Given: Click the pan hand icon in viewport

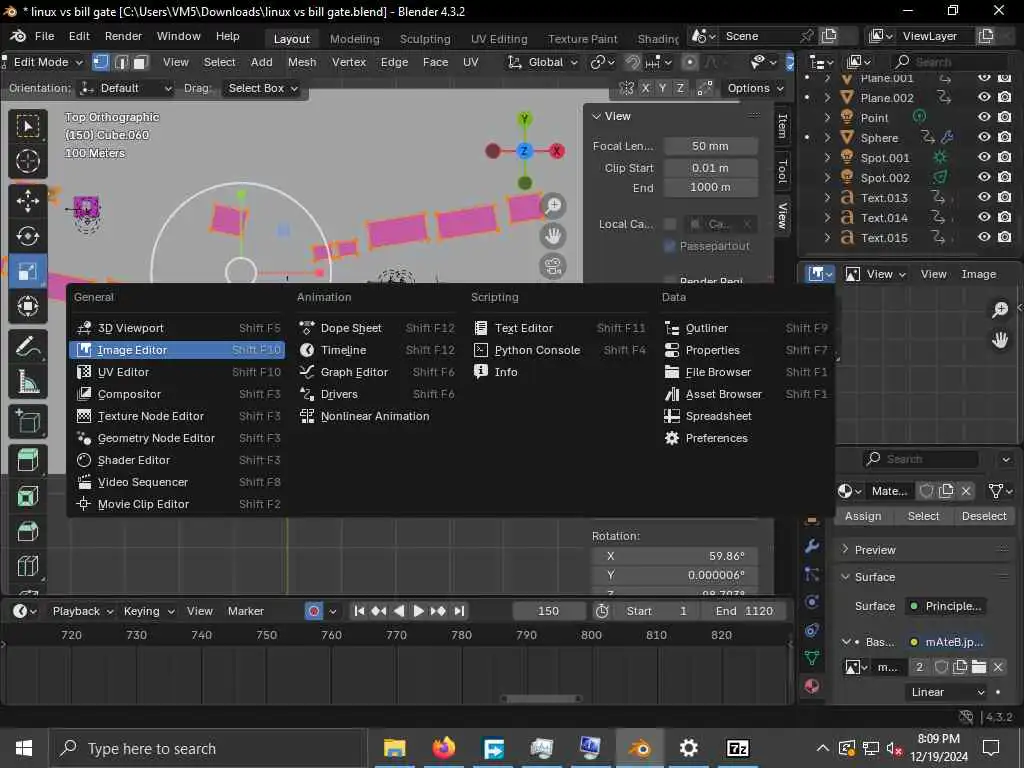Looking at the screenshot, I should pyautogui.click(x=553, y=236).
